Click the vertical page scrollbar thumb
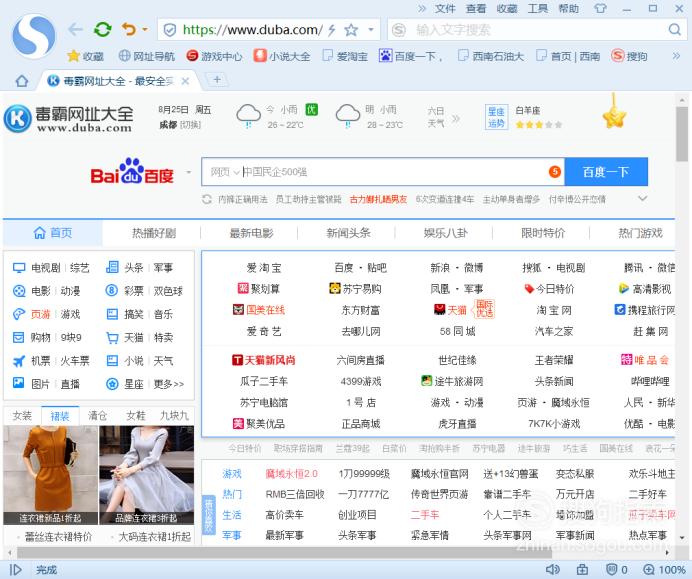Viewport: 692px width, 579px height. tap(682, 134)
